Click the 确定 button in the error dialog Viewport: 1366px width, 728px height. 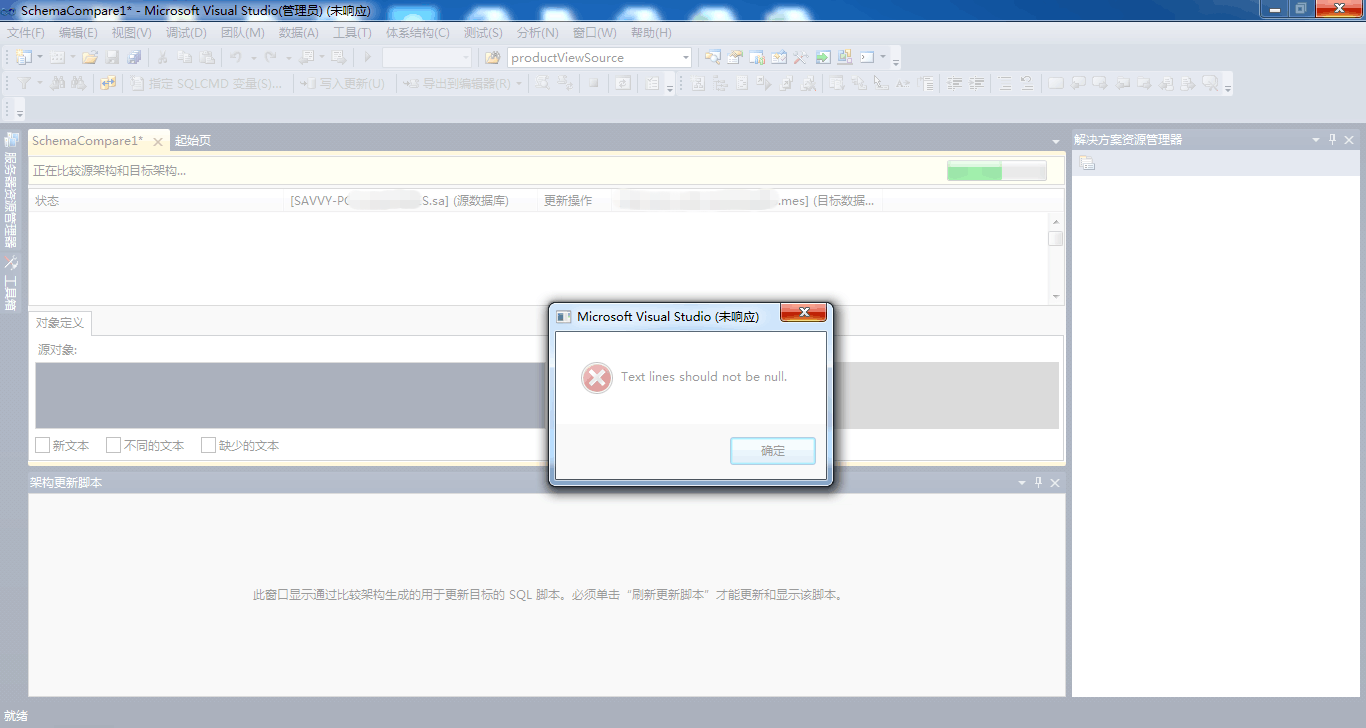pos(773,451)
